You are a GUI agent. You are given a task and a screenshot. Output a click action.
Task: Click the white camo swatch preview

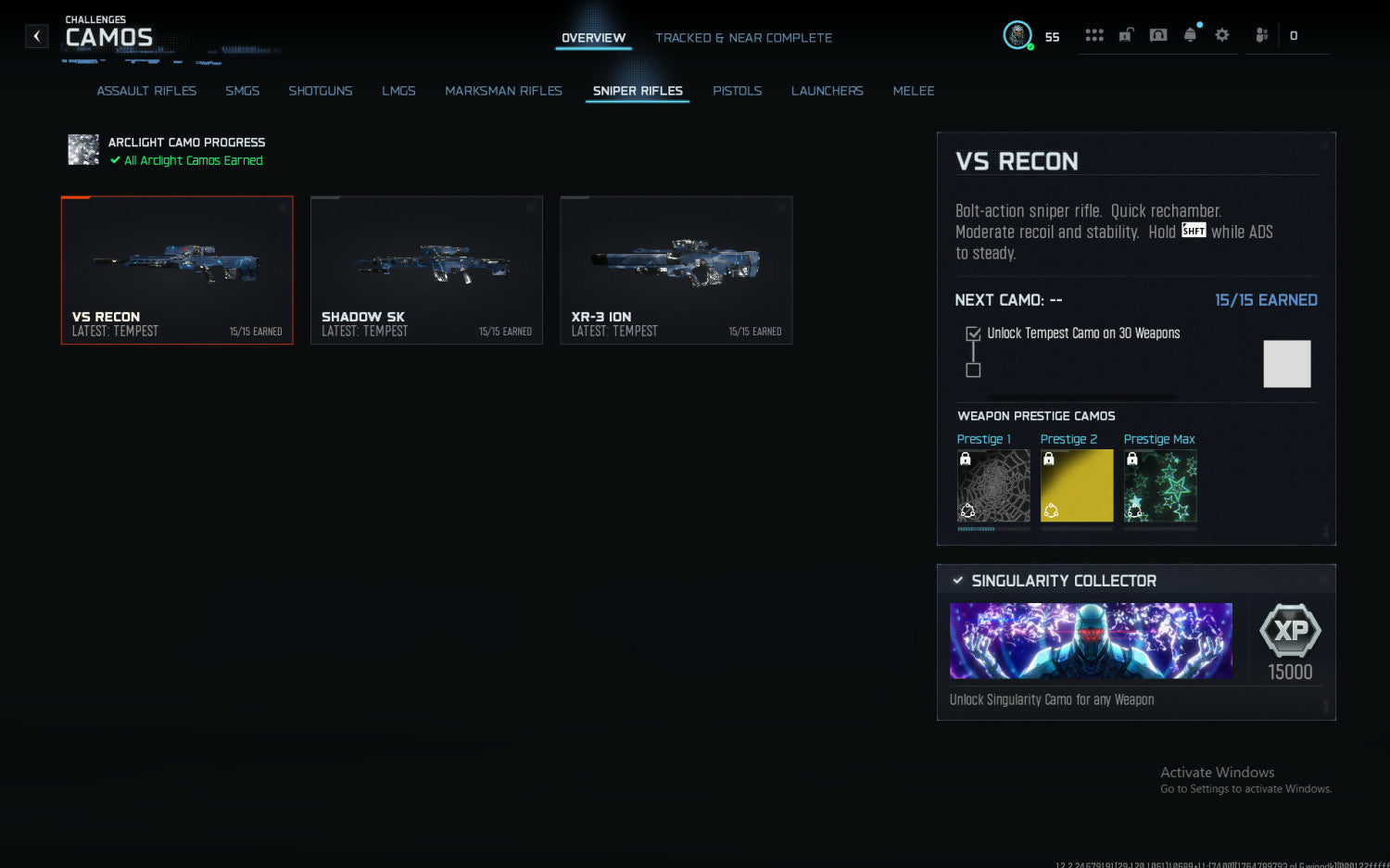[1287, 363]
